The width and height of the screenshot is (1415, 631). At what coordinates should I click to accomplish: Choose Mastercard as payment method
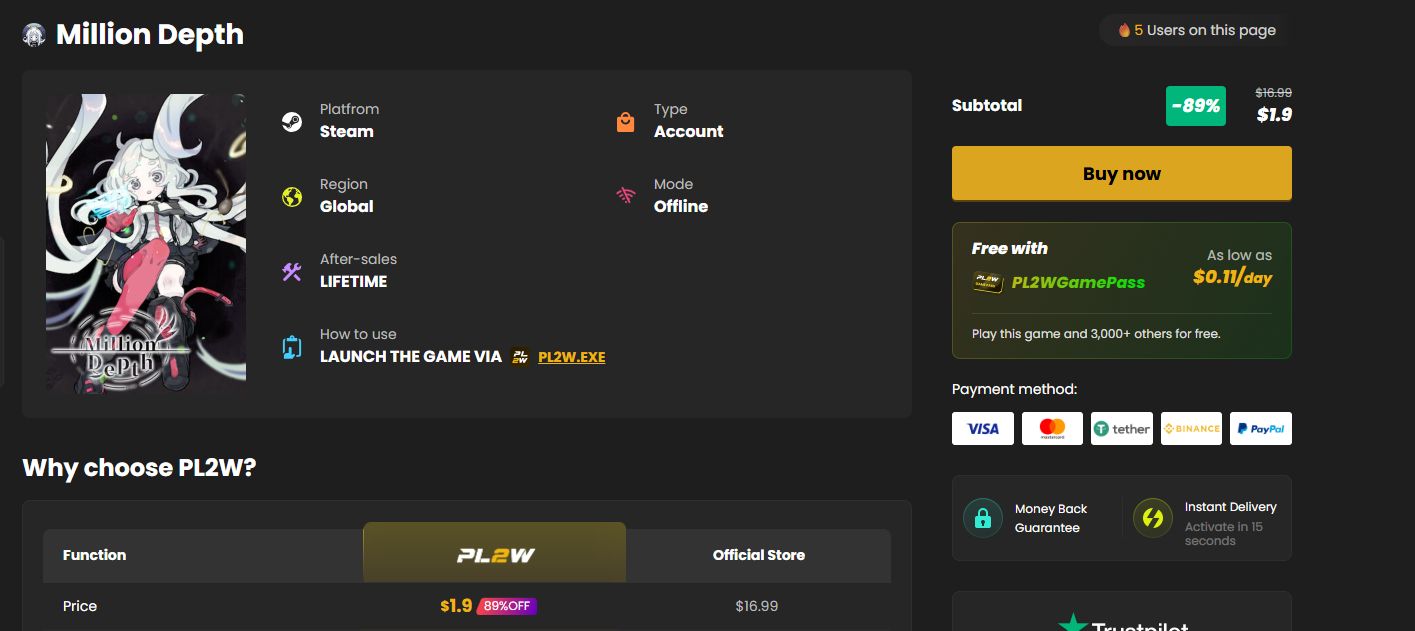point(1052,429)
